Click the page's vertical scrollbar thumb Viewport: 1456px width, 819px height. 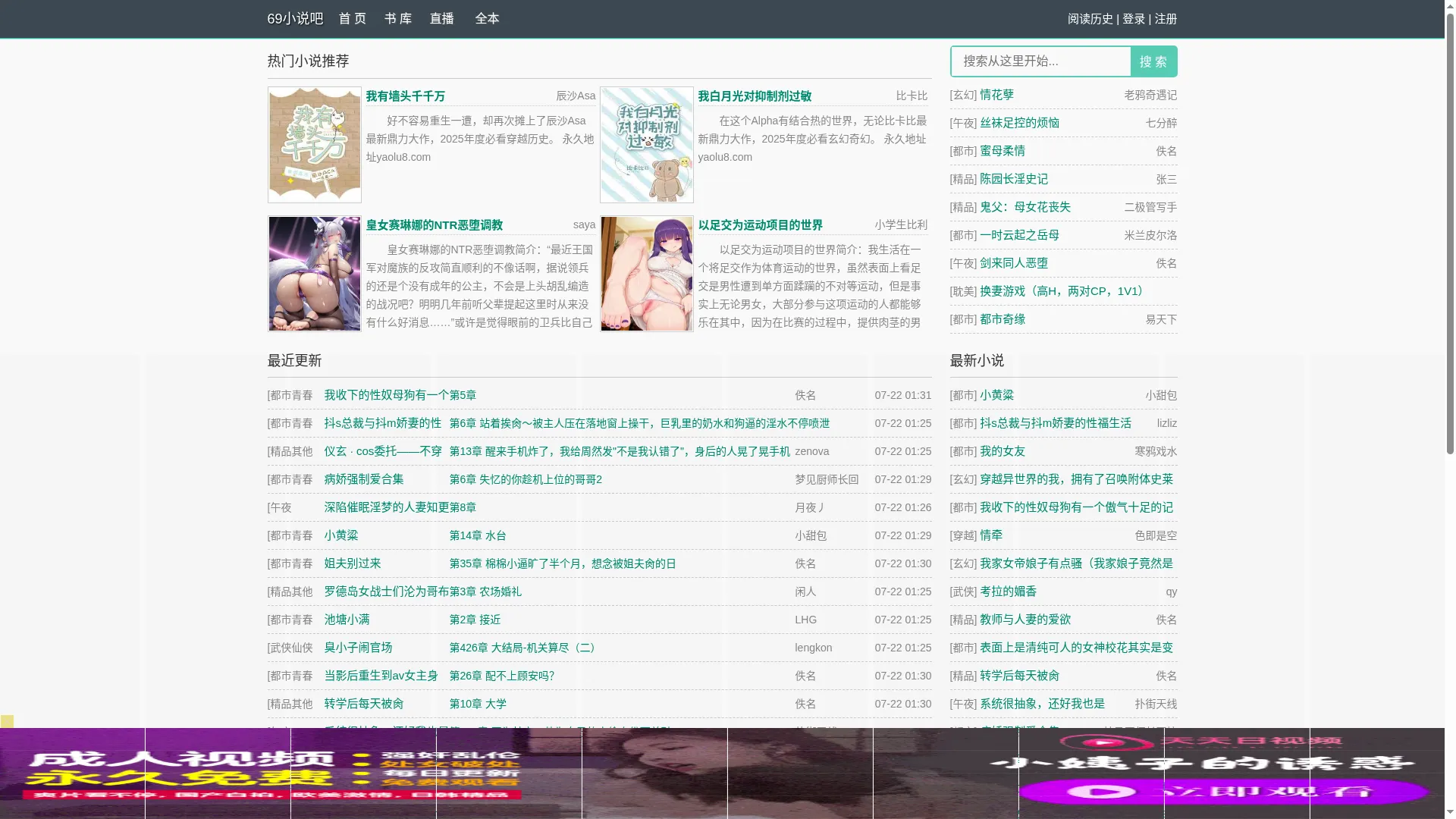point(1450,227)
